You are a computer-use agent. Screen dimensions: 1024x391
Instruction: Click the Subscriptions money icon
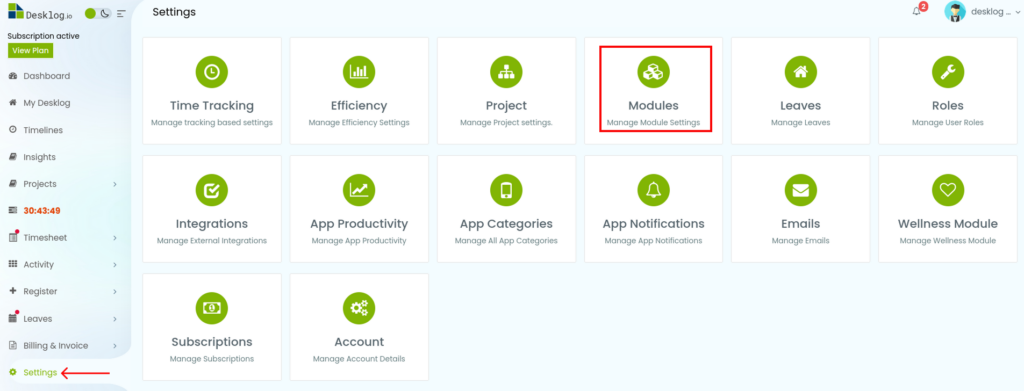pyautogui.click(x=212, y=308)
